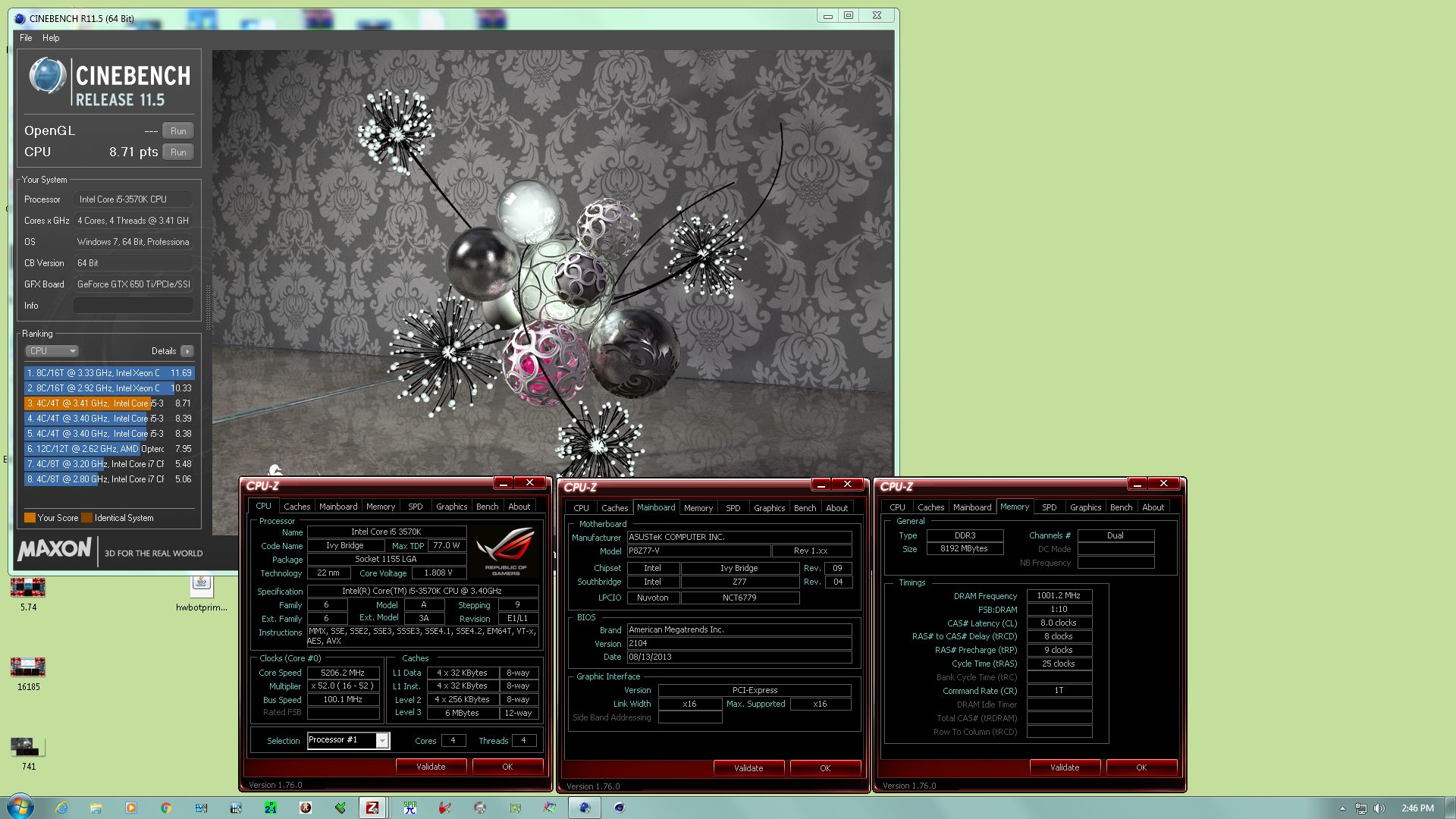Launch Windows Media Player from taskbar
This screenshot has width=1456, height=819.
point(131,808)
